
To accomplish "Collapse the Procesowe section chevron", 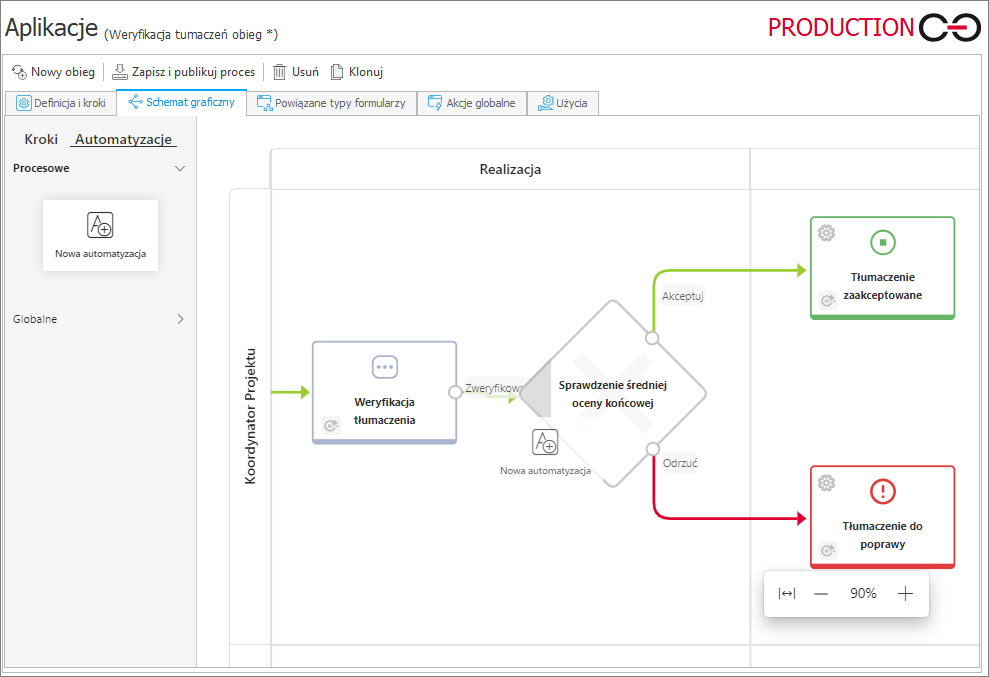I will (x=180, y=169).
